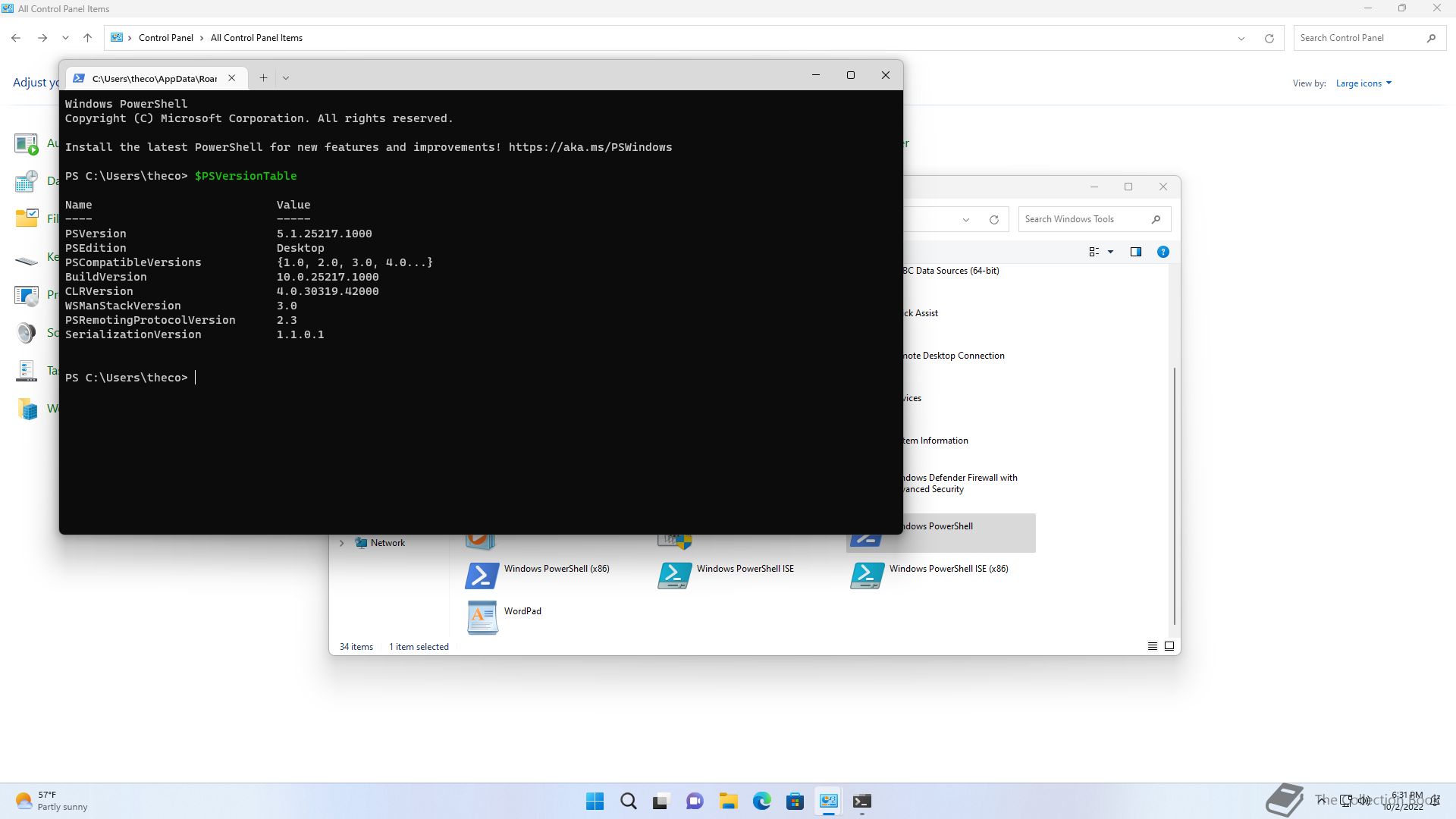Open terminal tab dropdown menu
The height and width of the screenshot is (819, 1456).
coord(286,77)
